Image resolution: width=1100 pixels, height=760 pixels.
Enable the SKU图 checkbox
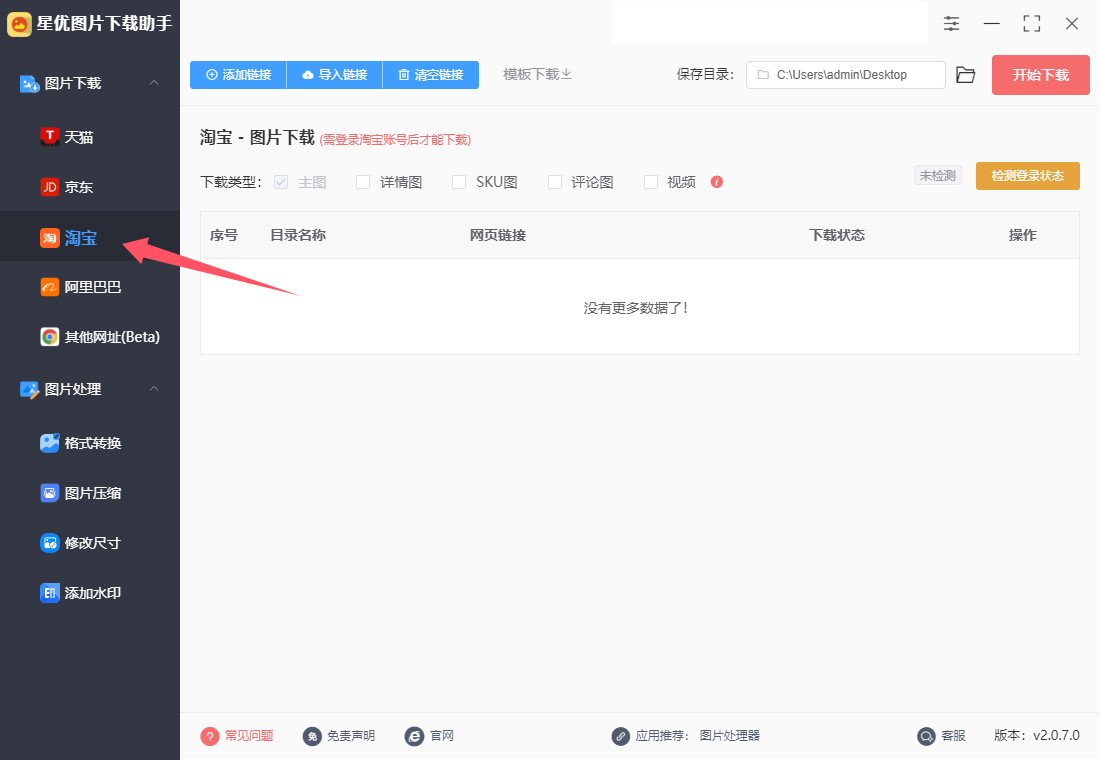pyautogui.click(x=459, y=182)
